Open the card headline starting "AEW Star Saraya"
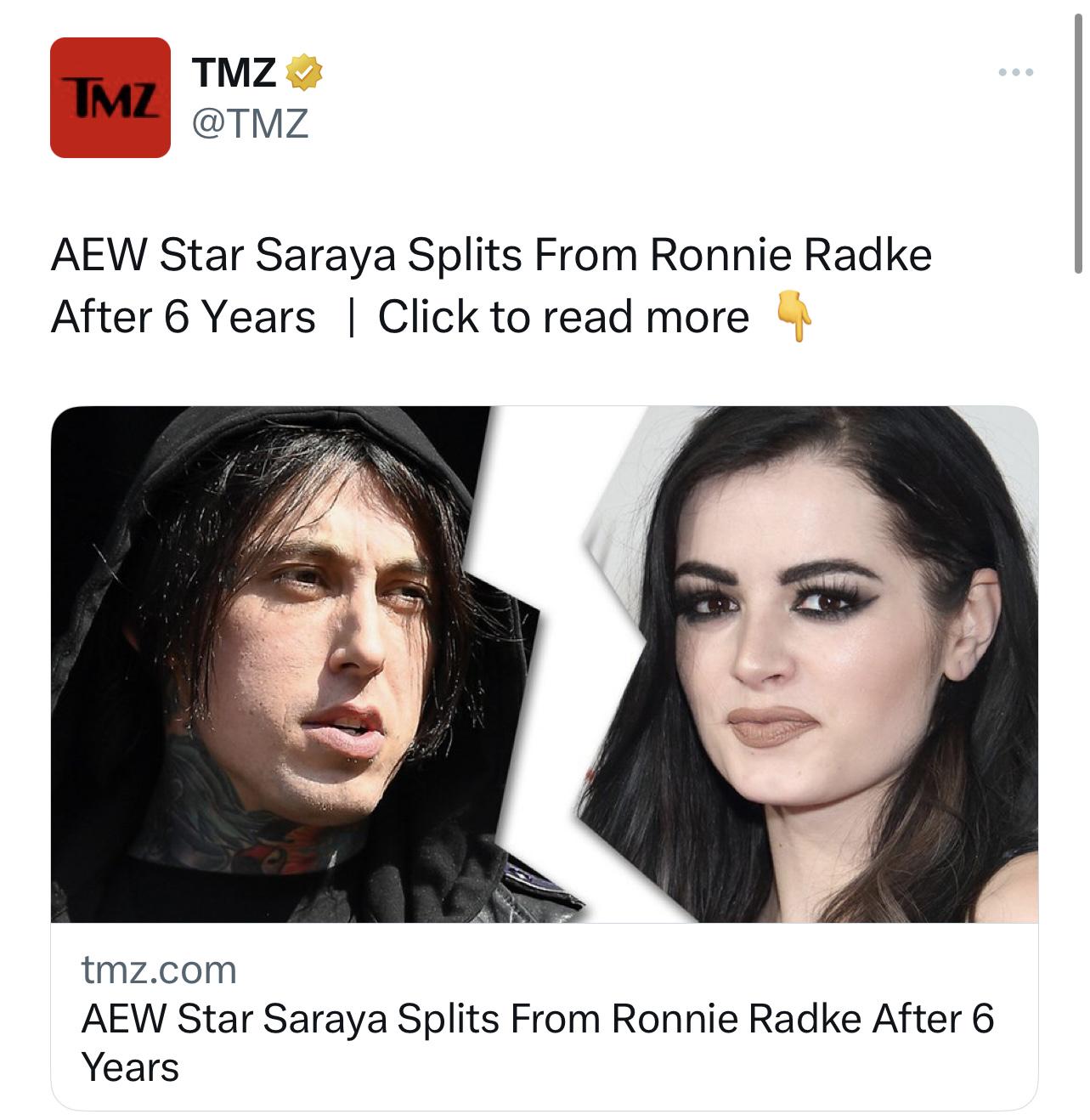This screenshot has height=1120, width=1090. [538, 1043]
